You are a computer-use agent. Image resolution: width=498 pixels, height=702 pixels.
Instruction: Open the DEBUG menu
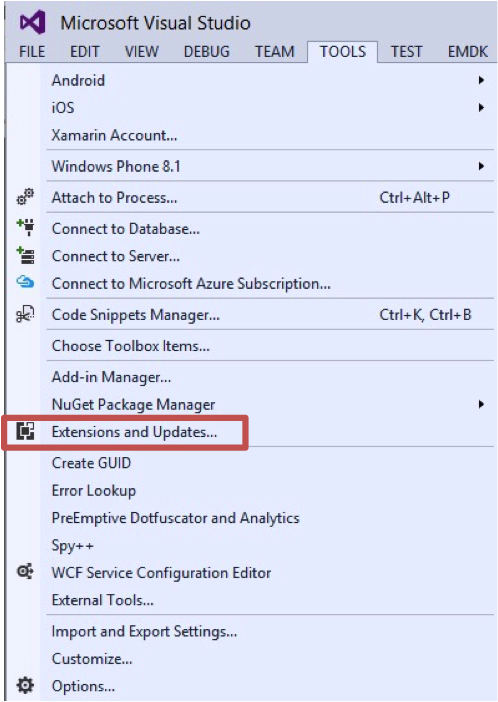pyautogui.click(x=206, y=51)
